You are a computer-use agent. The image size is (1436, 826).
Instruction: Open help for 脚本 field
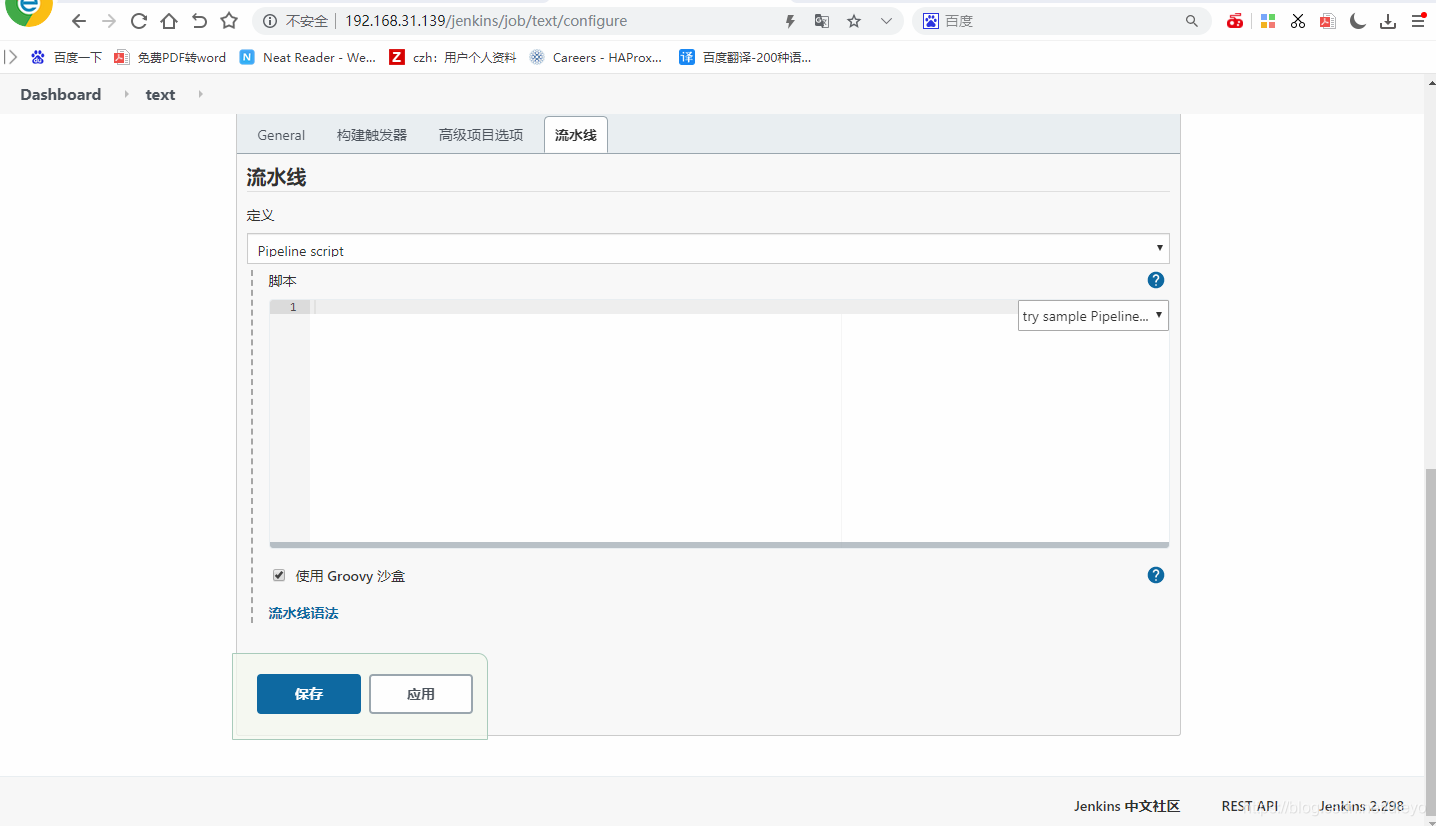pyautogui.click(x=1156, y=280)
